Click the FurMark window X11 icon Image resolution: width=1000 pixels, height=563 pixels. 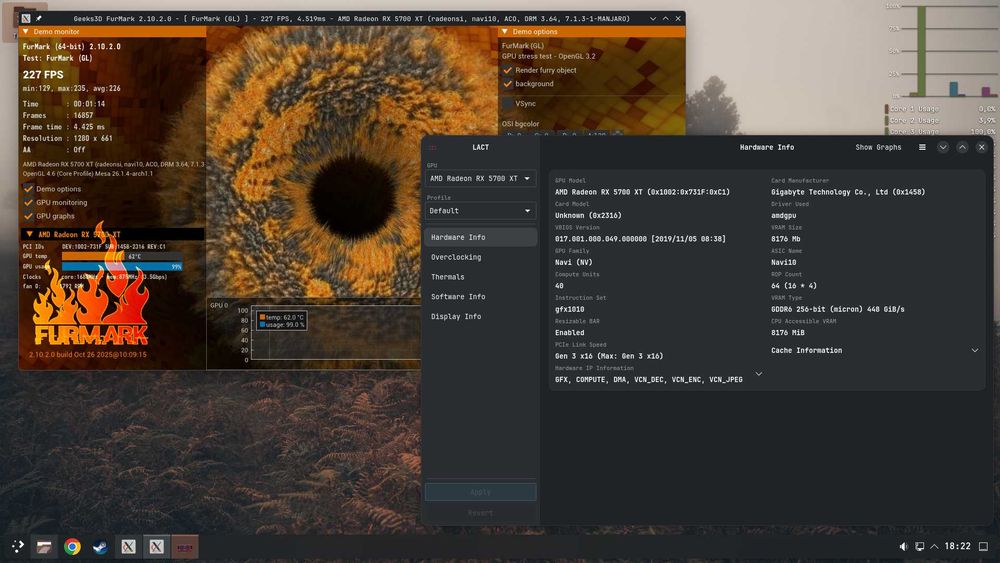(26, 18)
